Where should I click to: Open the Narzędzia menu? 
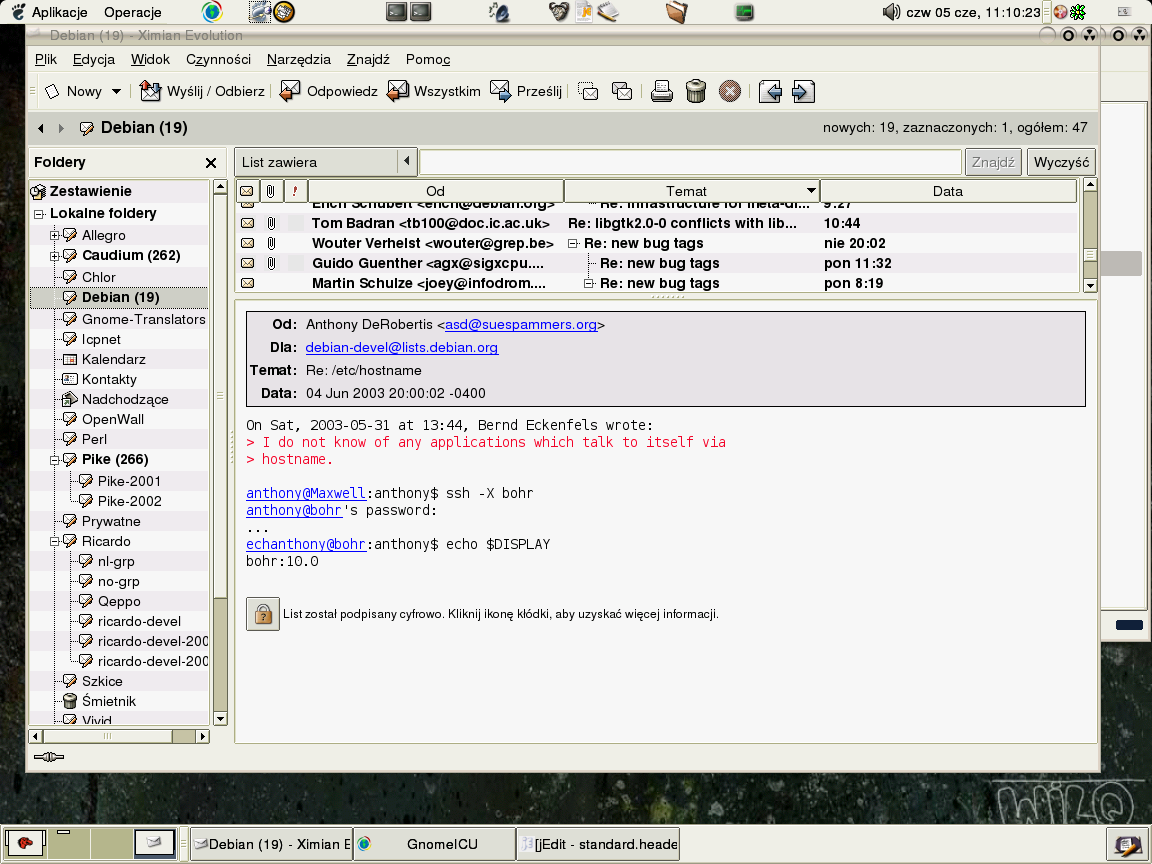(298, 59)
